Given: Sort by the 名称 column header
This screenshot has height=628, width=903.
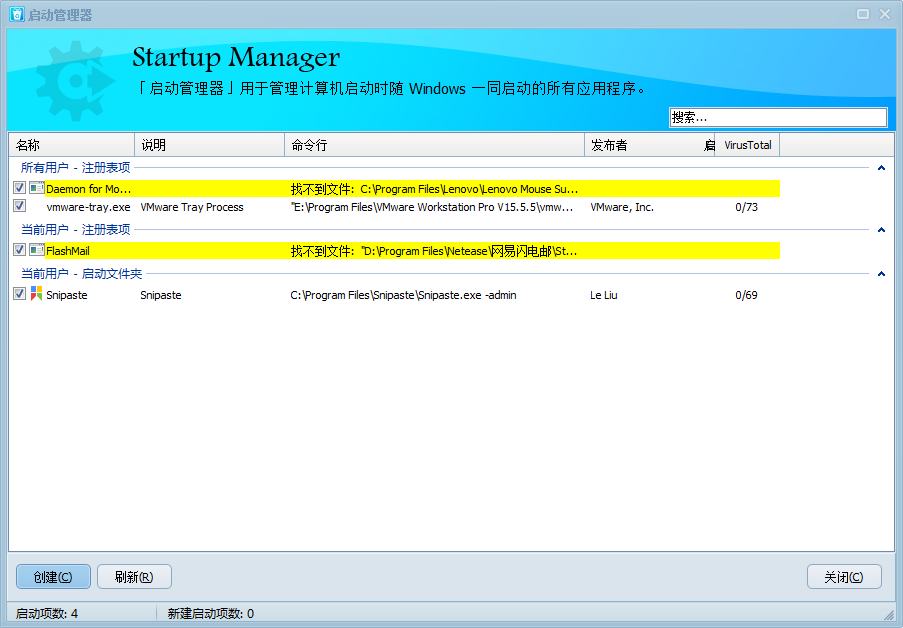Looking at the screenshot, I should pos(70,145).
